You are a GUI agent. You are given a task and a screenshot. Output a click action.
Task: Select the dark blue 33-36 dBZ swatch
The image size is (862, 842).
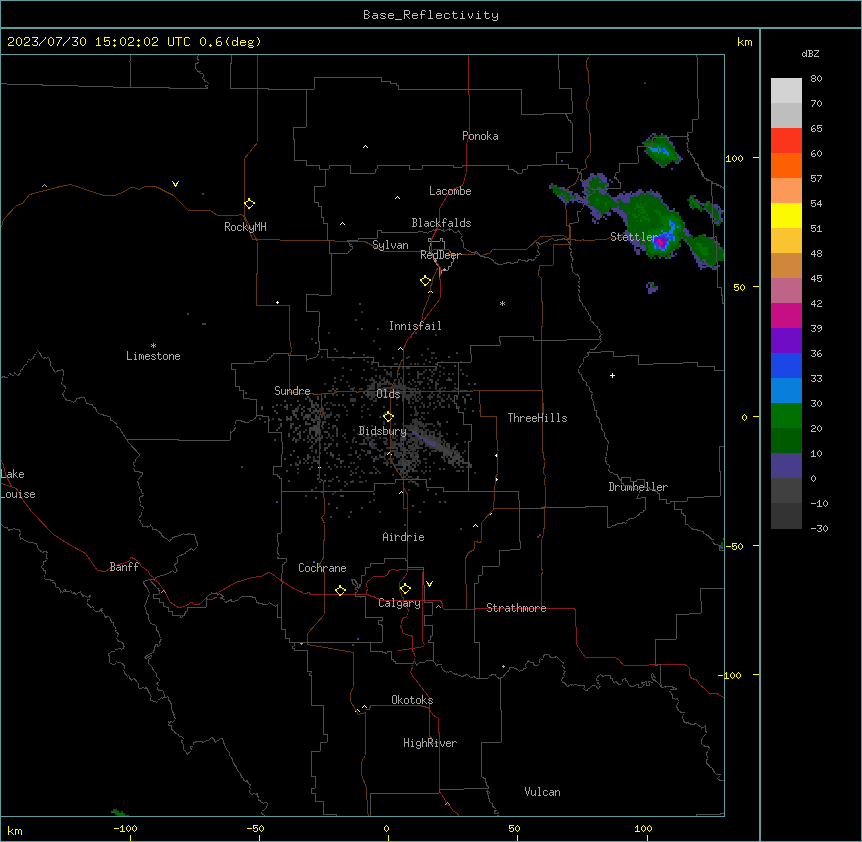point(786,365)
